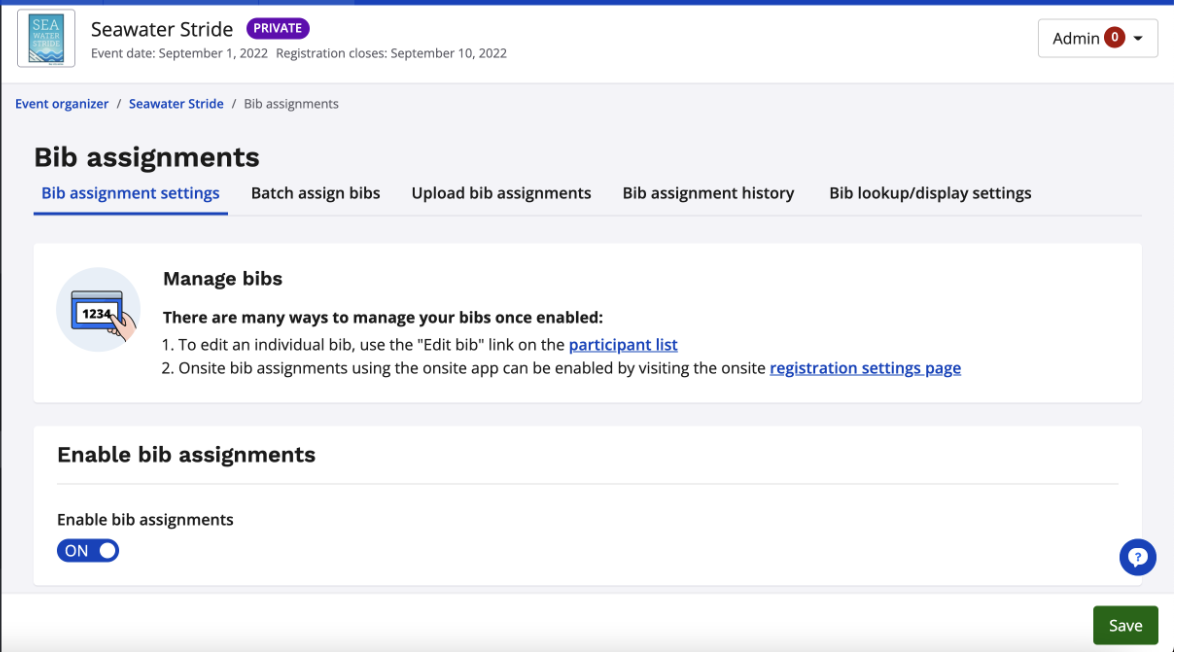Switch to the Batch assign bibs tab
Viewport: 1178px width, 652px height.
tap(315, 193)
